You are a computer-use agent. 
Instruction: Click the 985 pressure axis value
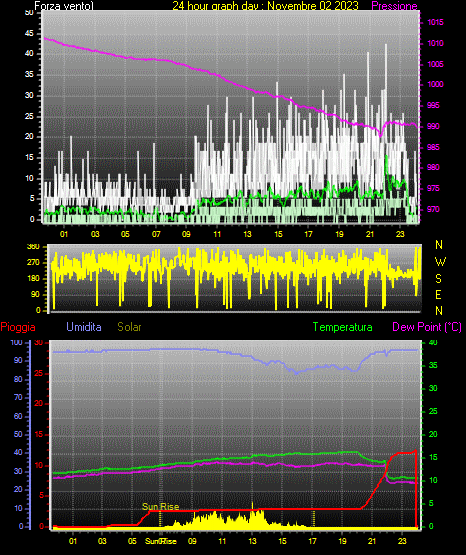click(433, 147)
